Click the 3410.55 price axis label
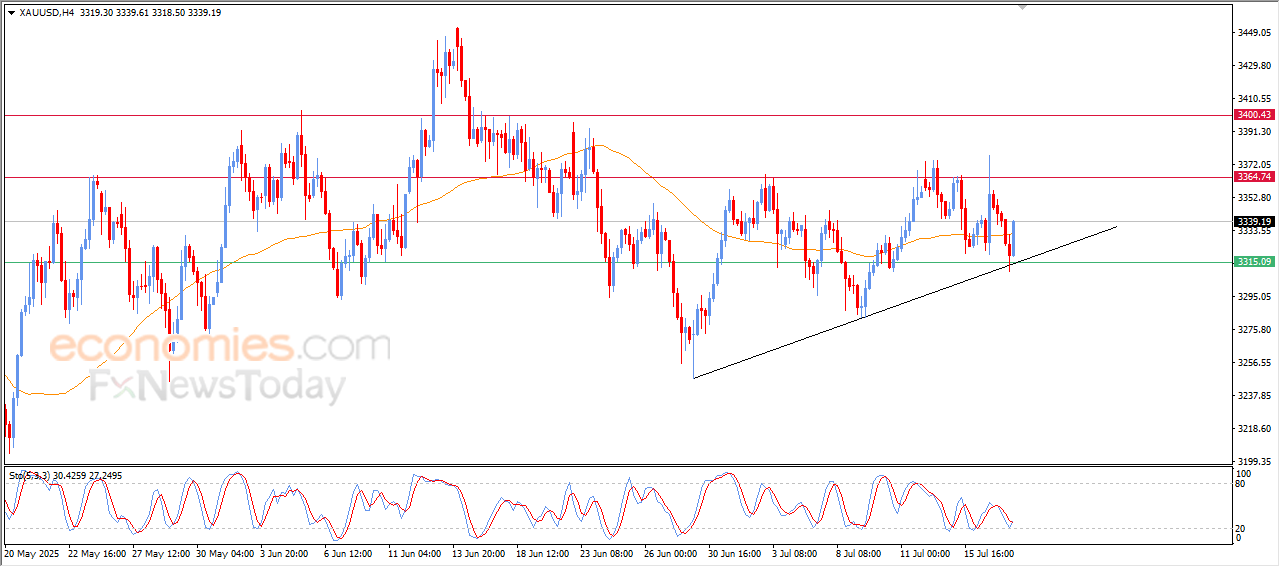Image resolution: width=1280 pixels, height=567 pixels. pos(1254,99)
